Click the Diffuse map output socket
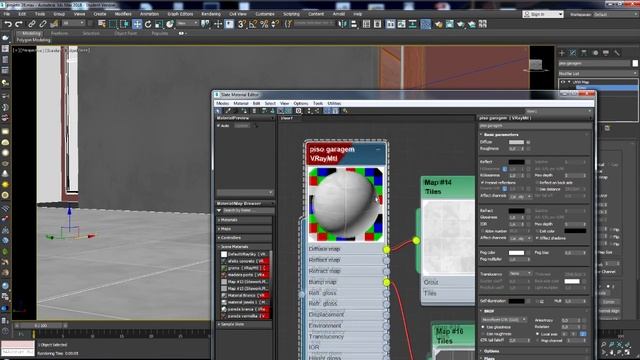Viewport: 640px width, 360px height. tap(387, 249)
